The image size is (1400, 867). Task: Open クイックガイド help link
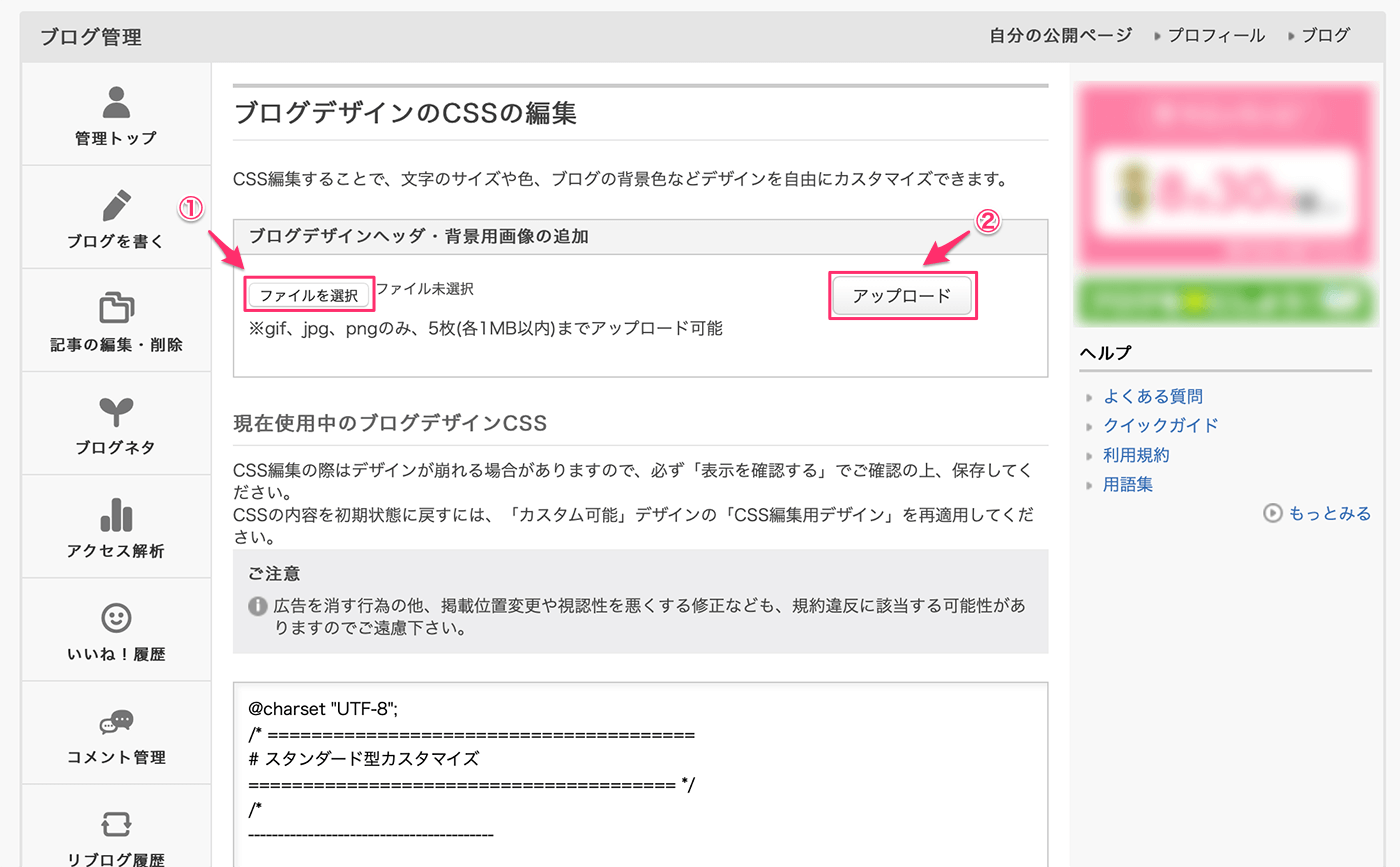click(1161, 425)
